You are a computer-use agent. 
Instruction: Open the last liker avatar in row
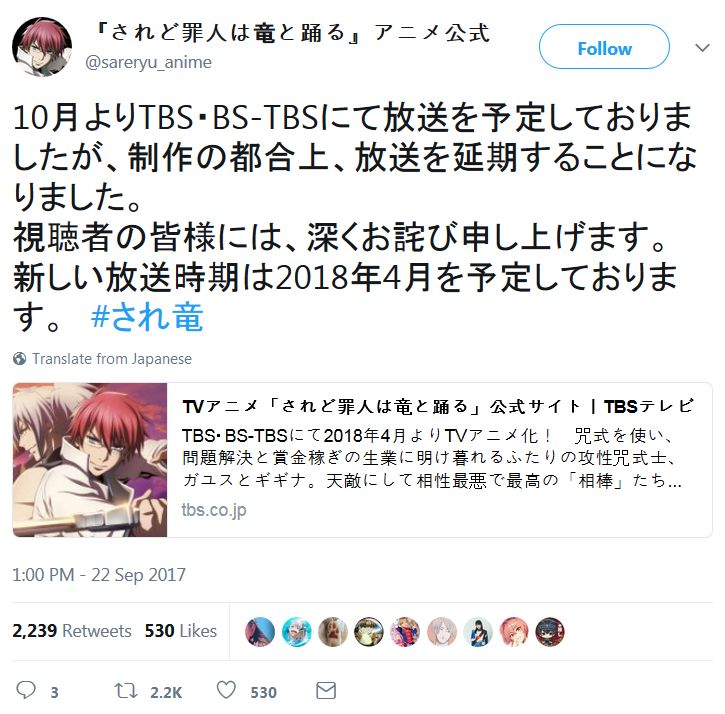pyautogui.click(x=550, y=632)
